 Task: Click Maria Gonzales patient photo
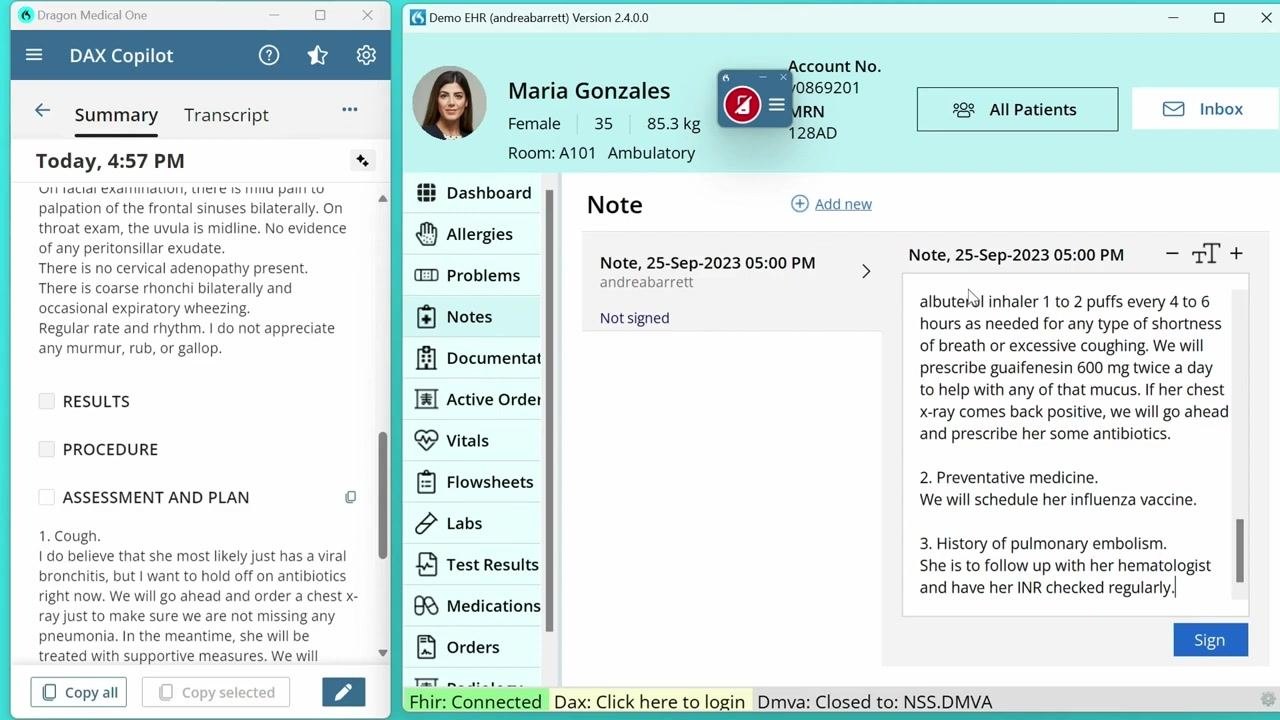[x=450, y=103]
